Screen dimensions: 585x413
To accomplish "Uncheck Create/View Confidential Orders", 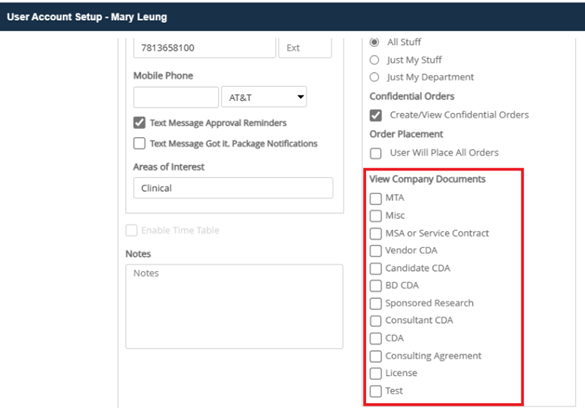I will pos(376,115).
